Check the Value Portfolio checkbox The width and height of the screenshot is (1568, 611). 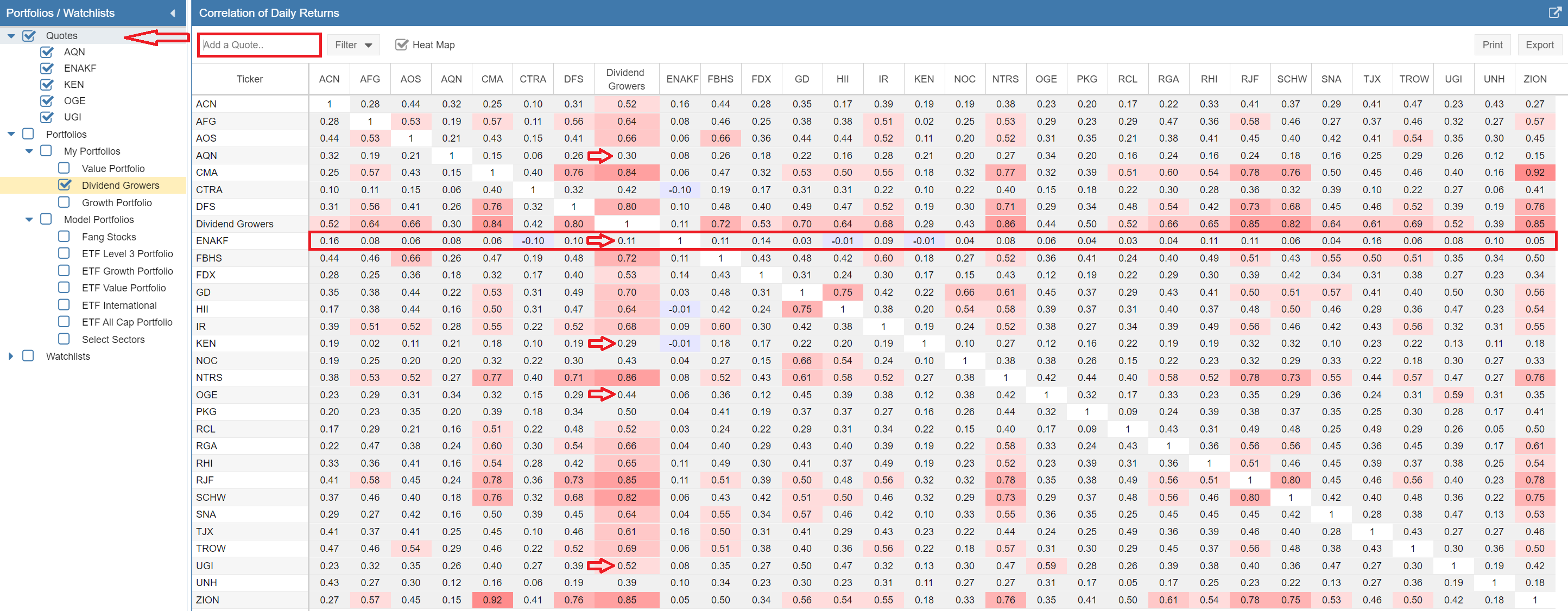click(x=65, y=168)
